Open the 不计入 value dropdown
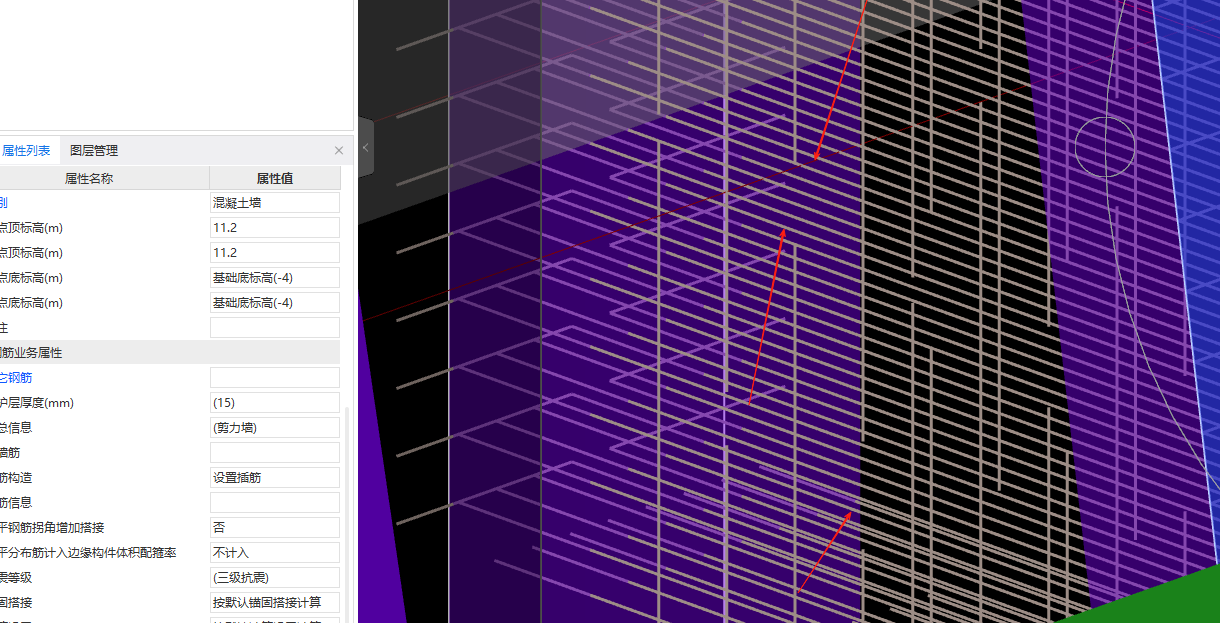This screenshot has height=623, width=1220. tap(275, 552)
